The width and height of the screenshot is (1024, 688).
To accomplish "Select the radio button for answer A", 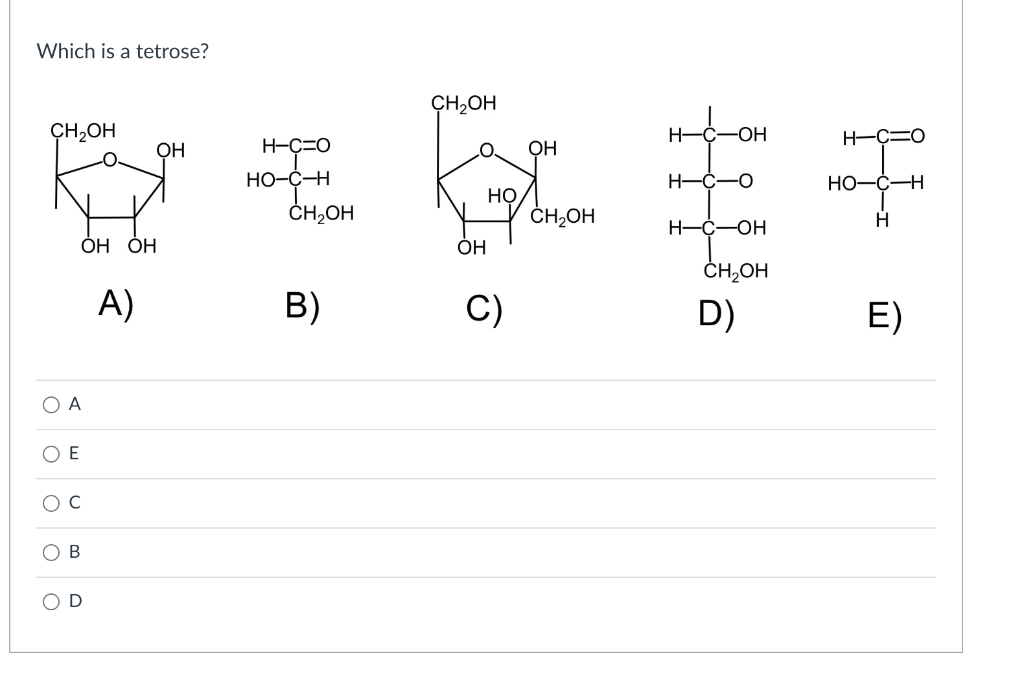I will click(x=51, y=405).
